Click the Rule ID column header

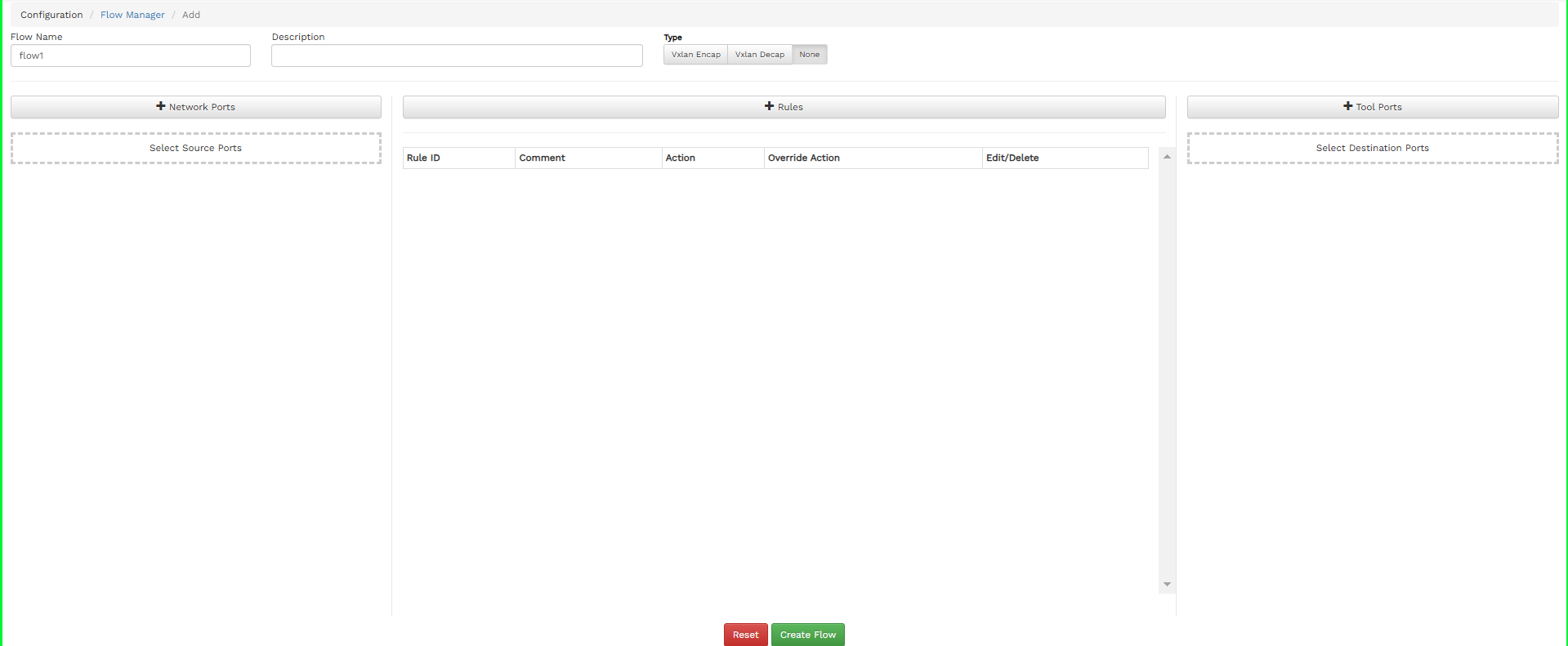coord(423,158)
